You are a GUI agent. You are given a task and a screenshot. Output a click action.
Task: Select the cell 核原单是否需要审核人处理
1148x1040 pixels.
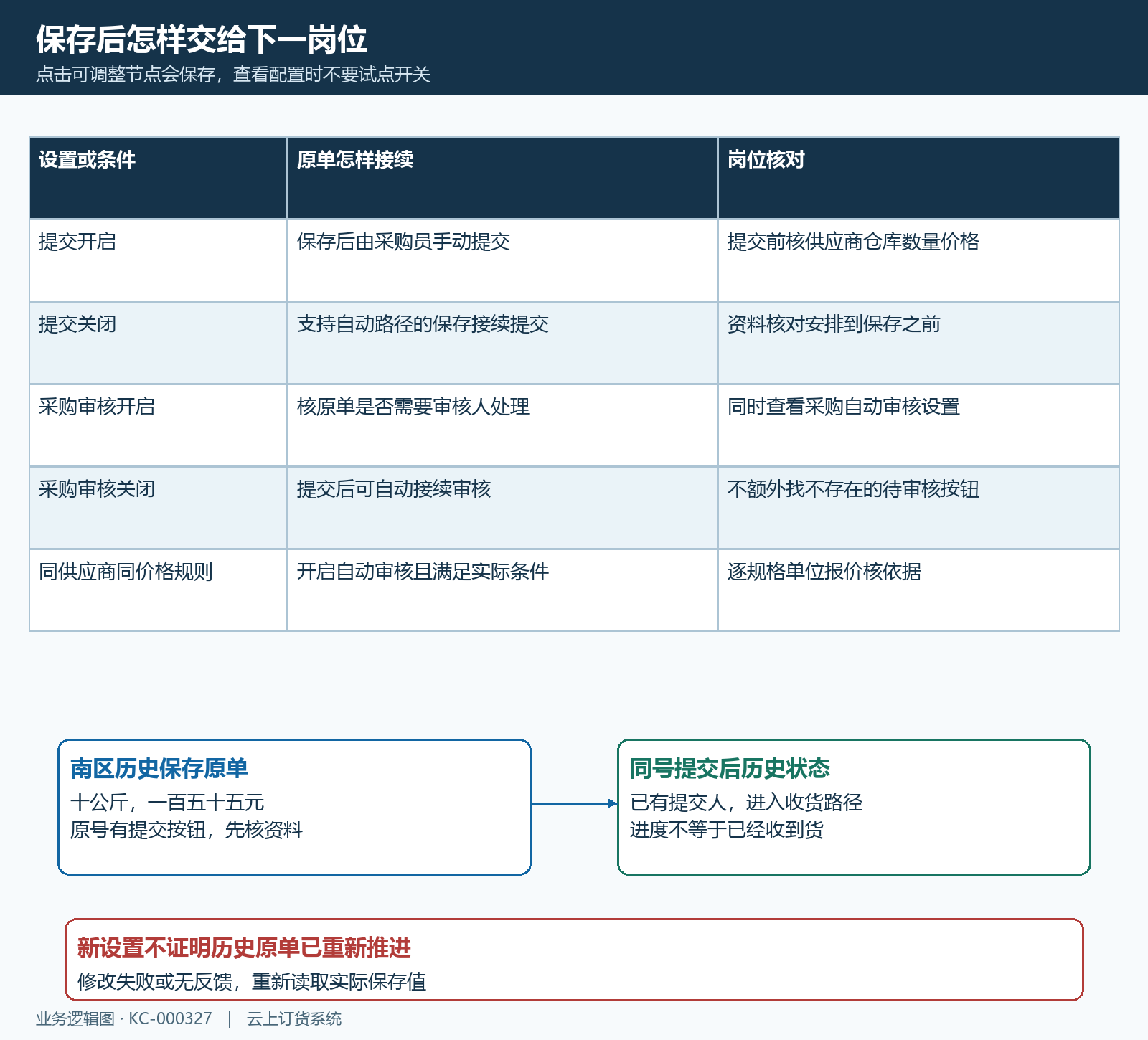pyautogui.click(x=502, y=425)
